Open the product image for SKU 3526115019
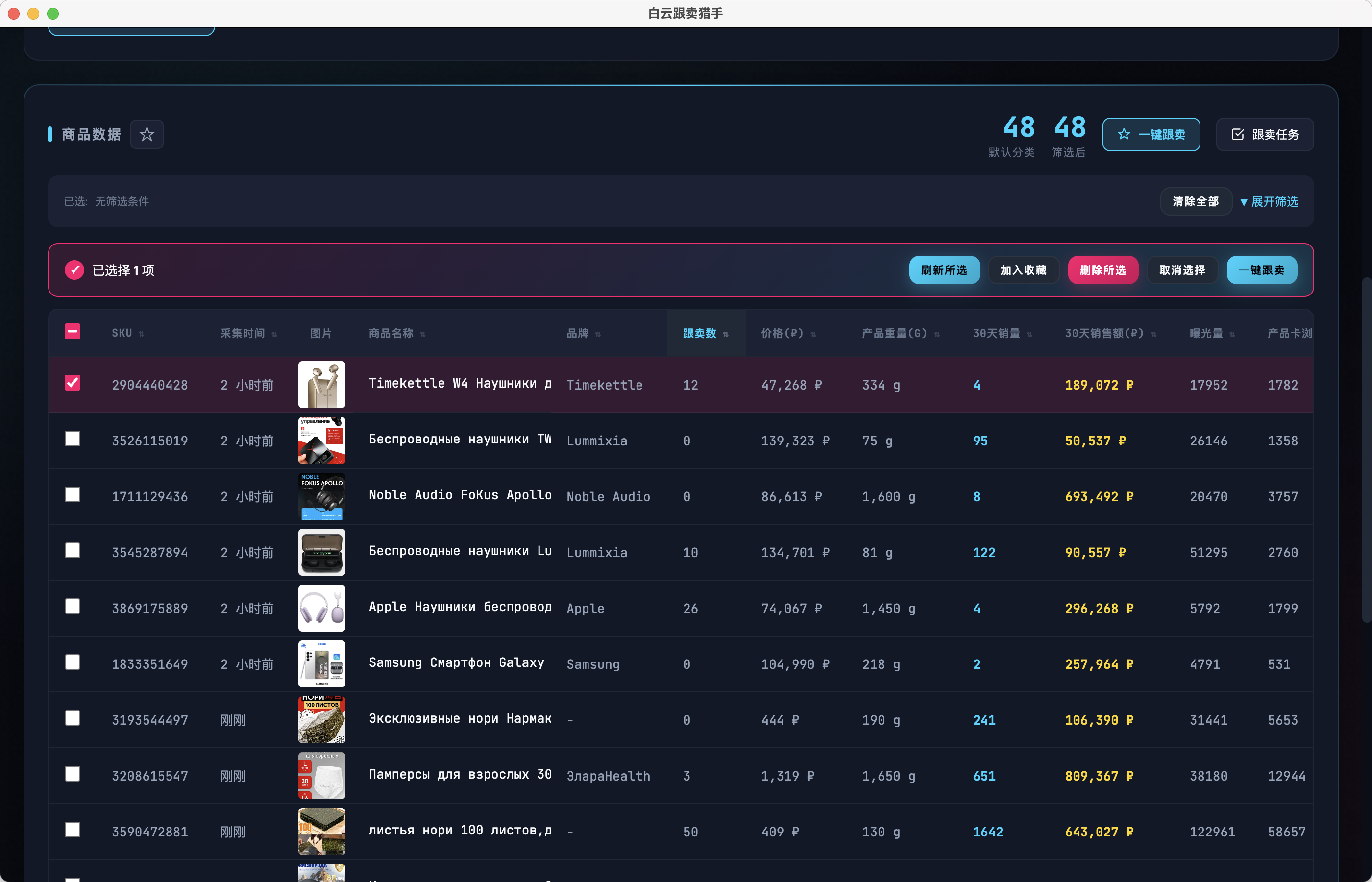Screen dimensions: 1372x882 coord(322,441)
